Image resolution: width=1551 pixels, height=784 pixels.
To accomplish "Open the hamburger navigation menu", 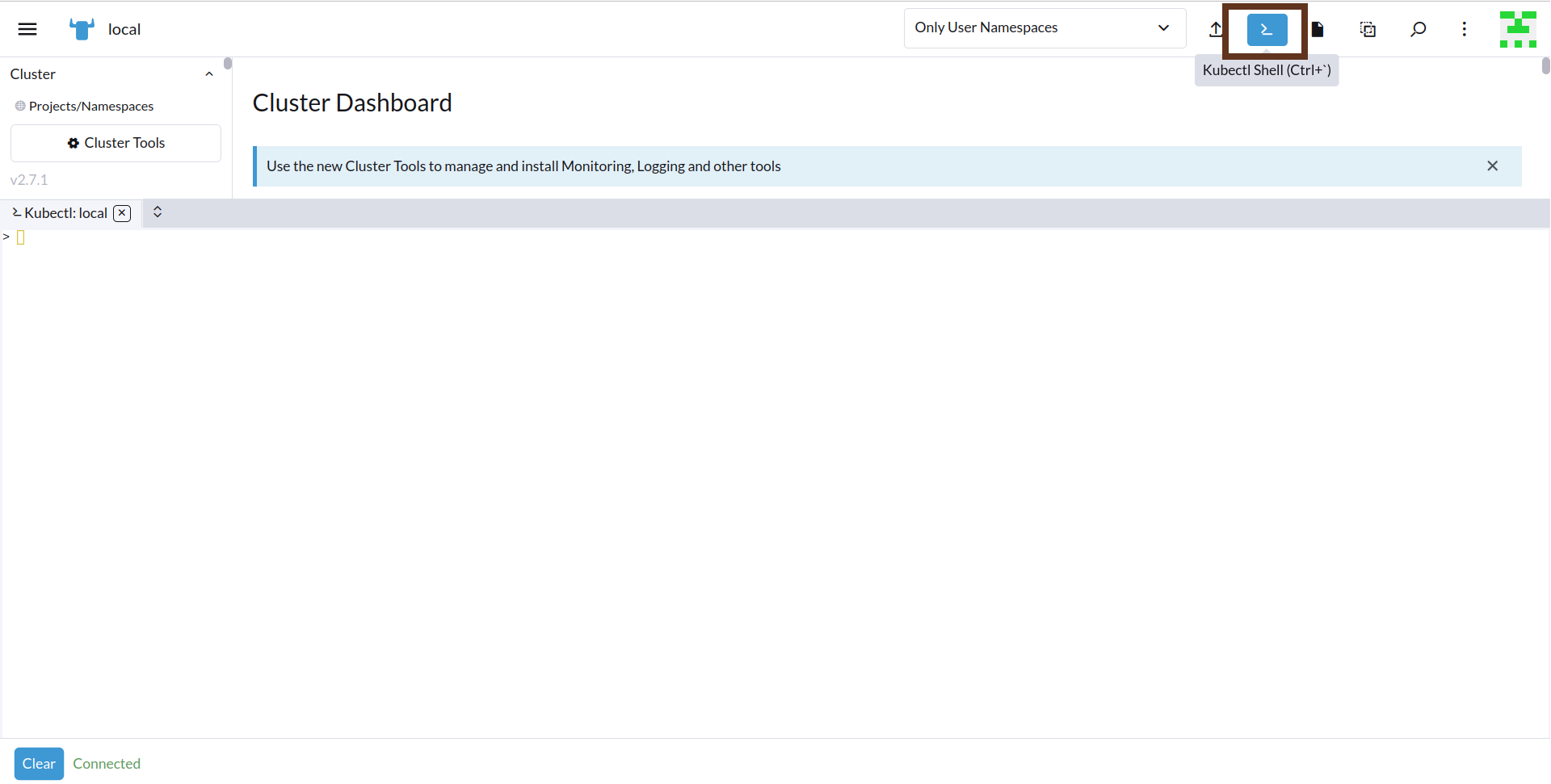I will click(27, 29).
